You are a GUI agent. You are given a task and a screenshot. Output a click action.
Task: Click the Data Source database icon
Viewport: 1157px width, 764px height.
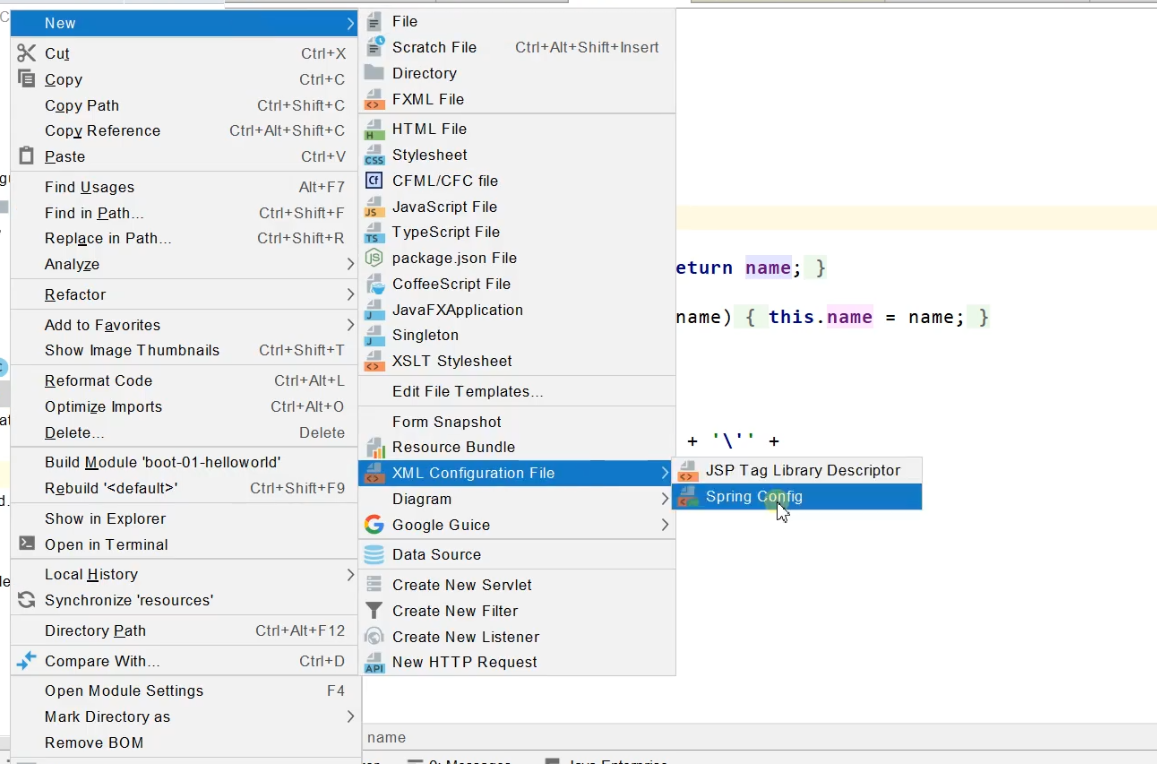374,554
